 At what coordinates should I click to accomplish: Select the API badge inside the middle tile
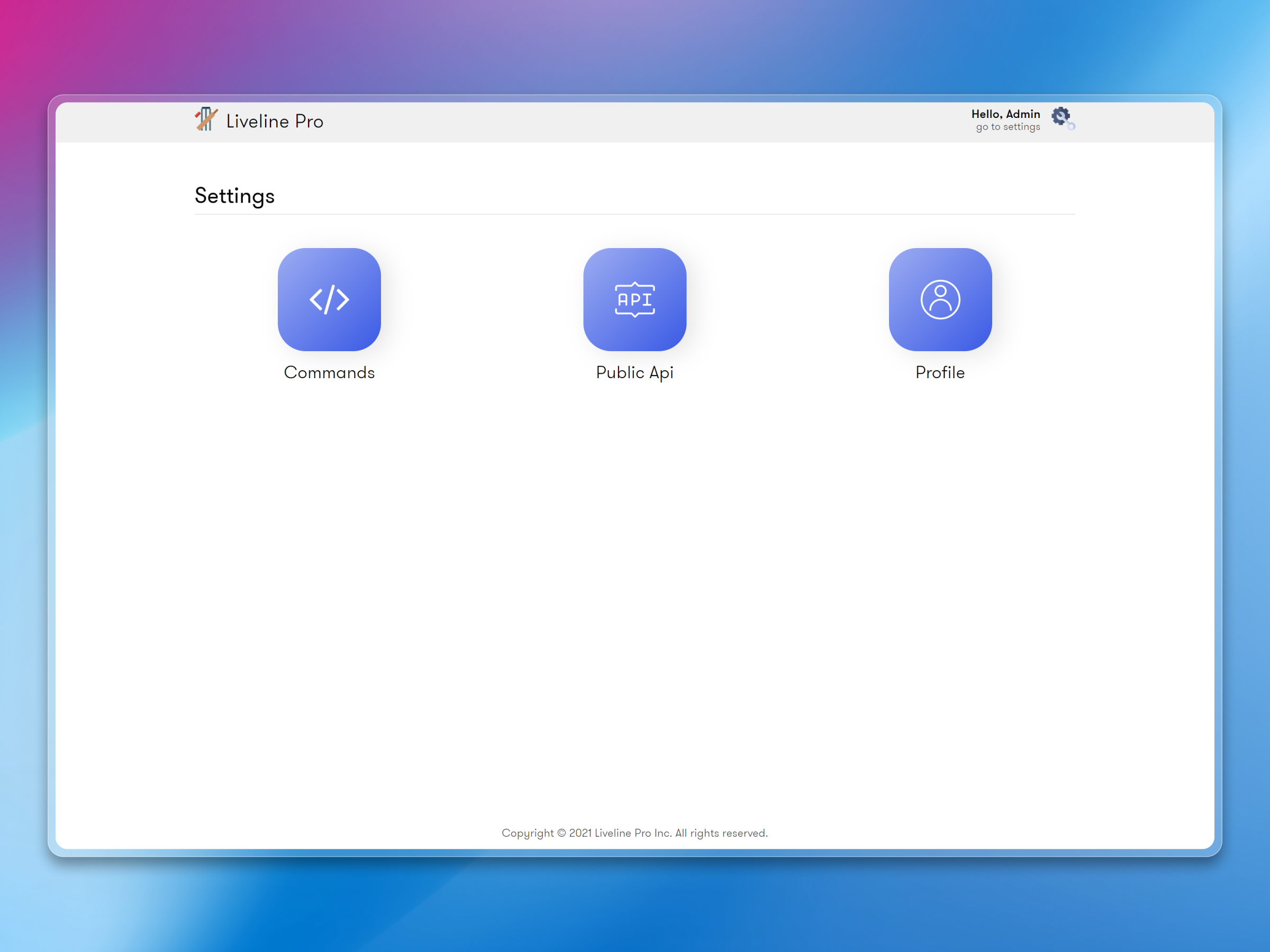click(634, 299)
